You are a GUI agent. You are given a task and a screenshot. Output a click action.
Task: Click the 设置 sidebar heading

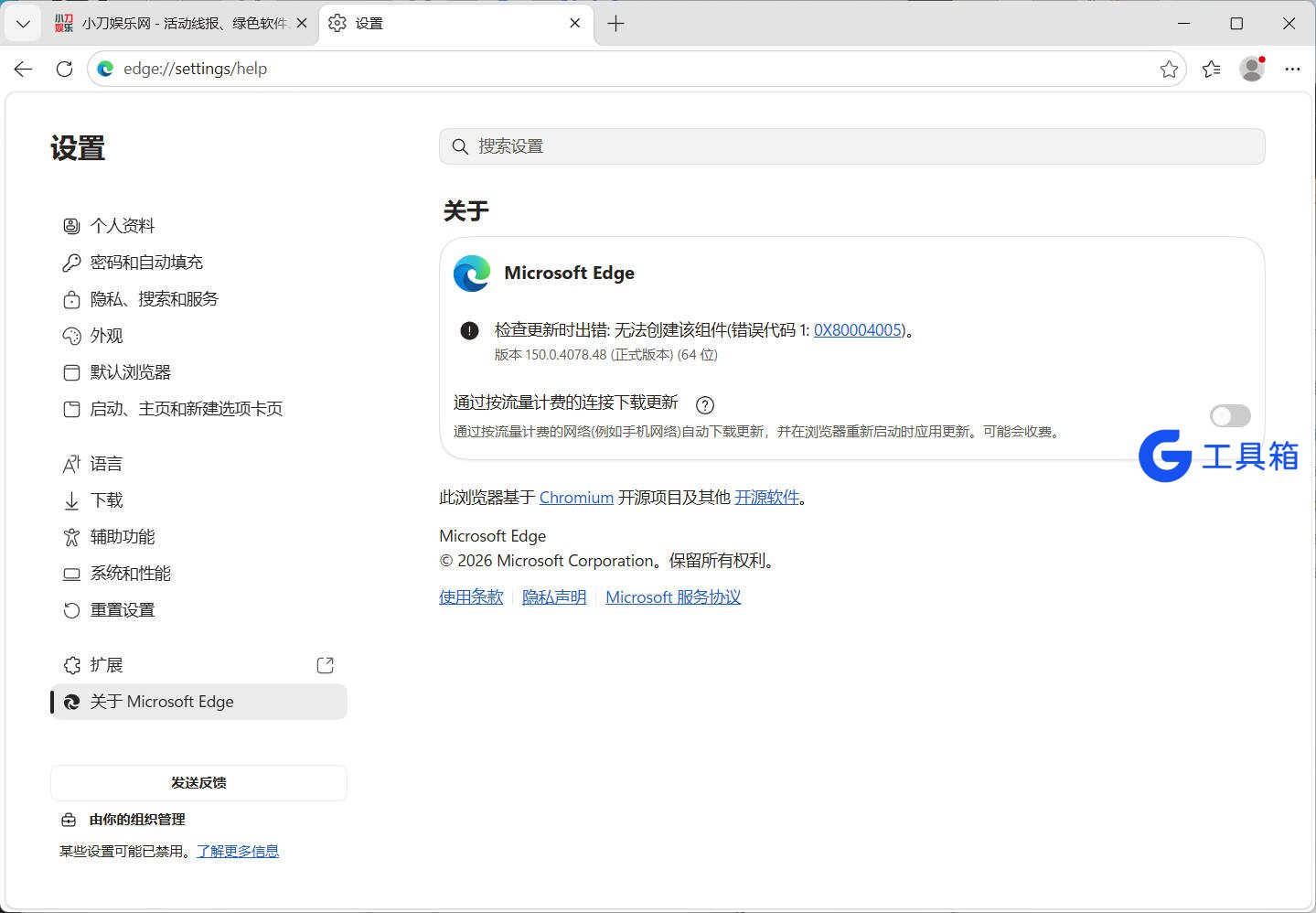coord(78,148)
